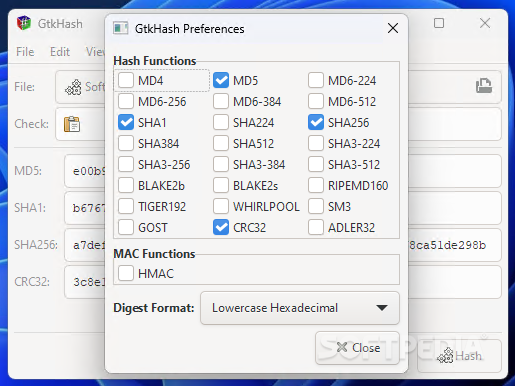515x386 pixels.
Task: Click the gears icon in File chooser button
Action: 73,87
